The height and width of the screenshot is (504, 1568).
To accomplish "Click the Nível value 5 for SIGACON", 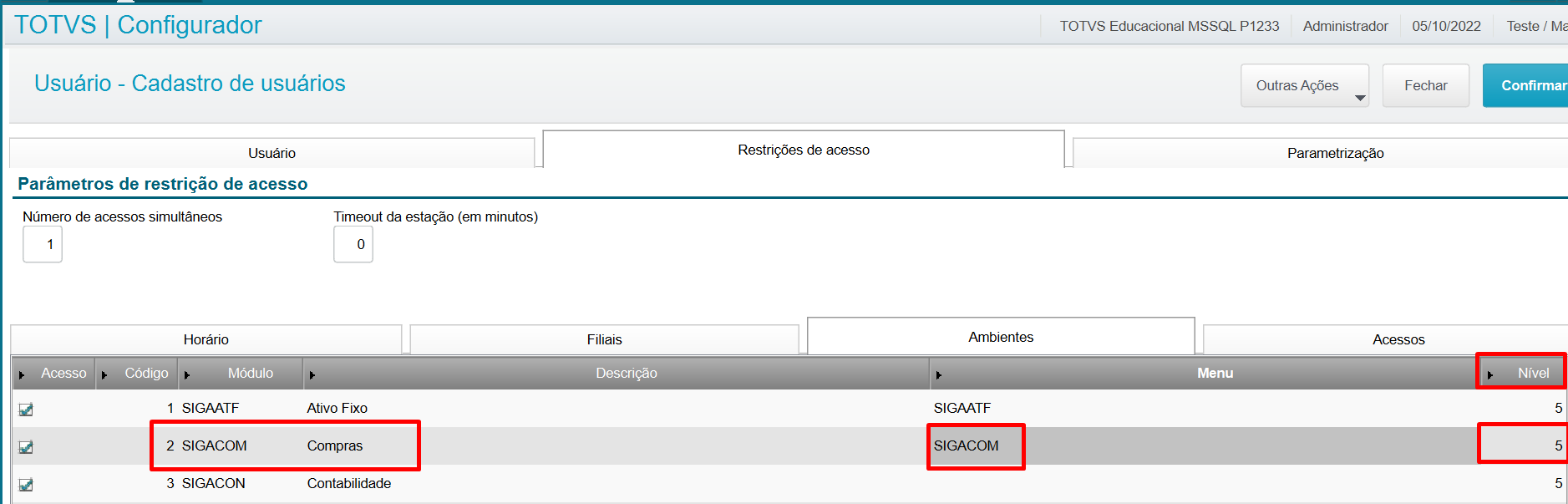I will click(1558, 483).
